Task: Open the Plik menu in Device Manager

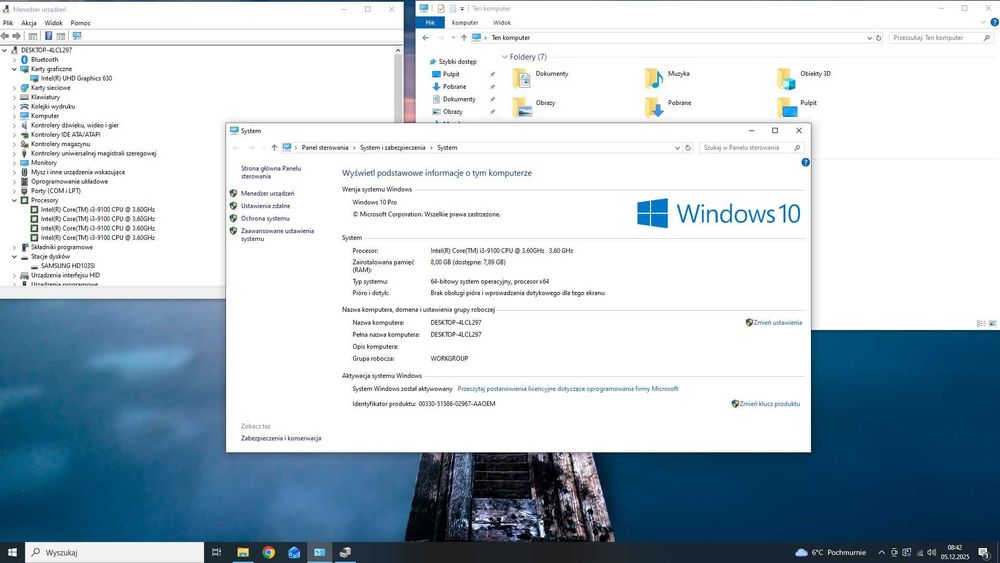Action: [8, 23]
